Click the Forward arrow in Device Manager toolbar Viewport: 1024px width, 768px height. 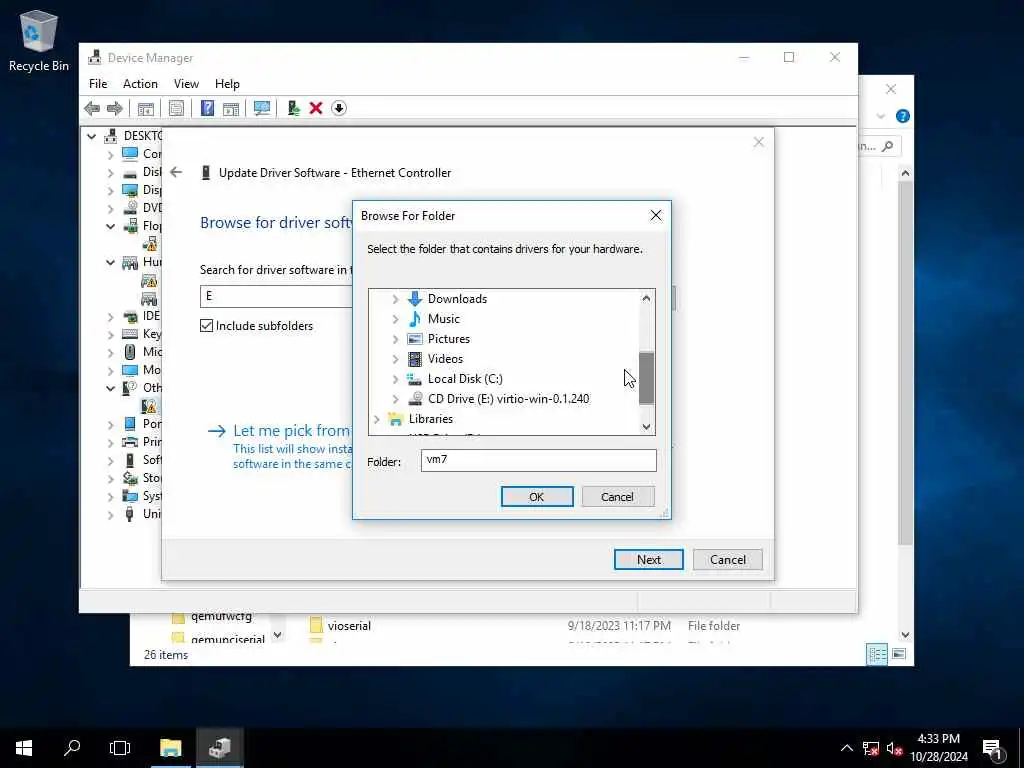coord(114,108)
